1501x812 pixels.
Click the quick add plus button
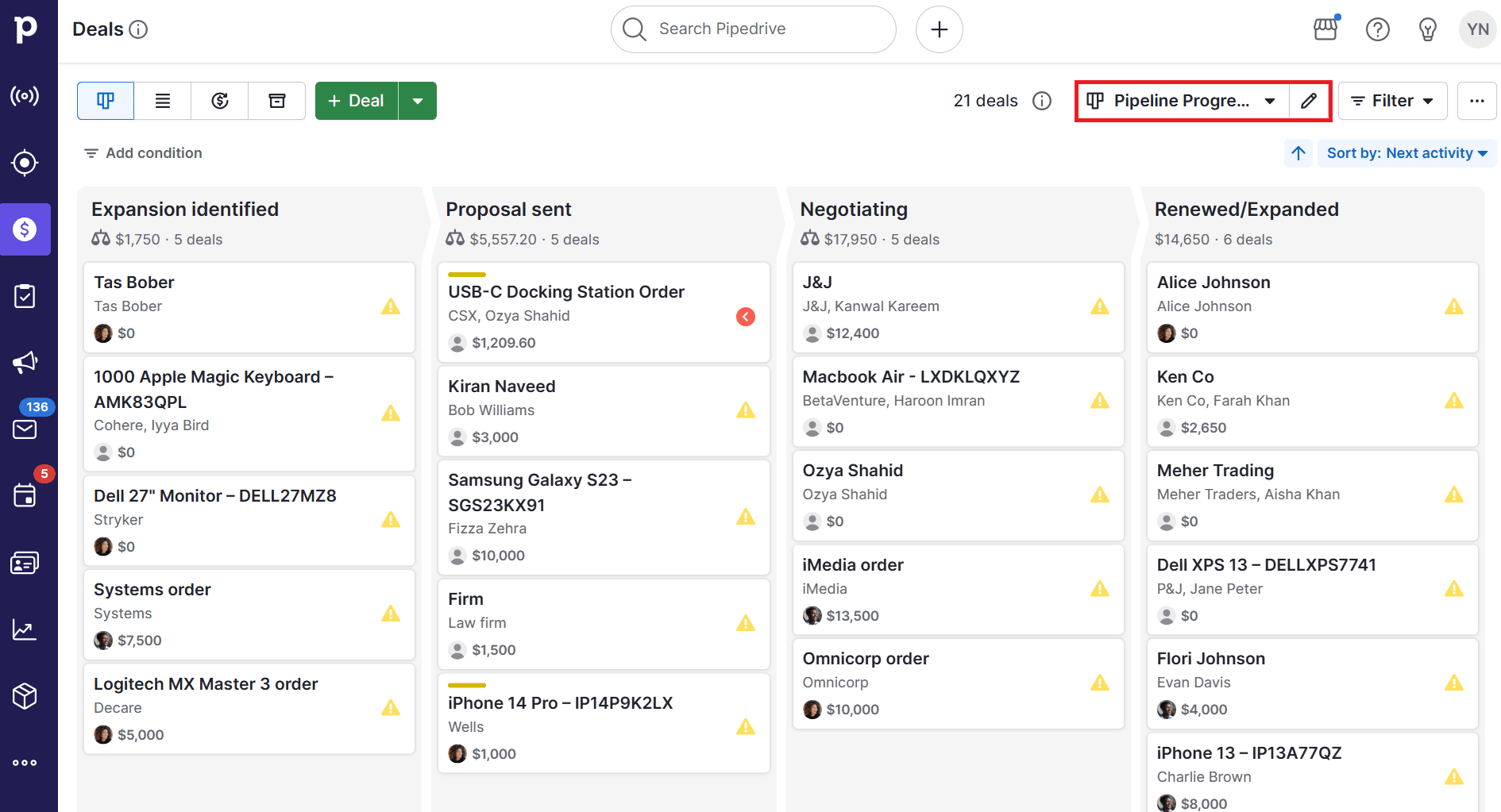pos(940,29)
